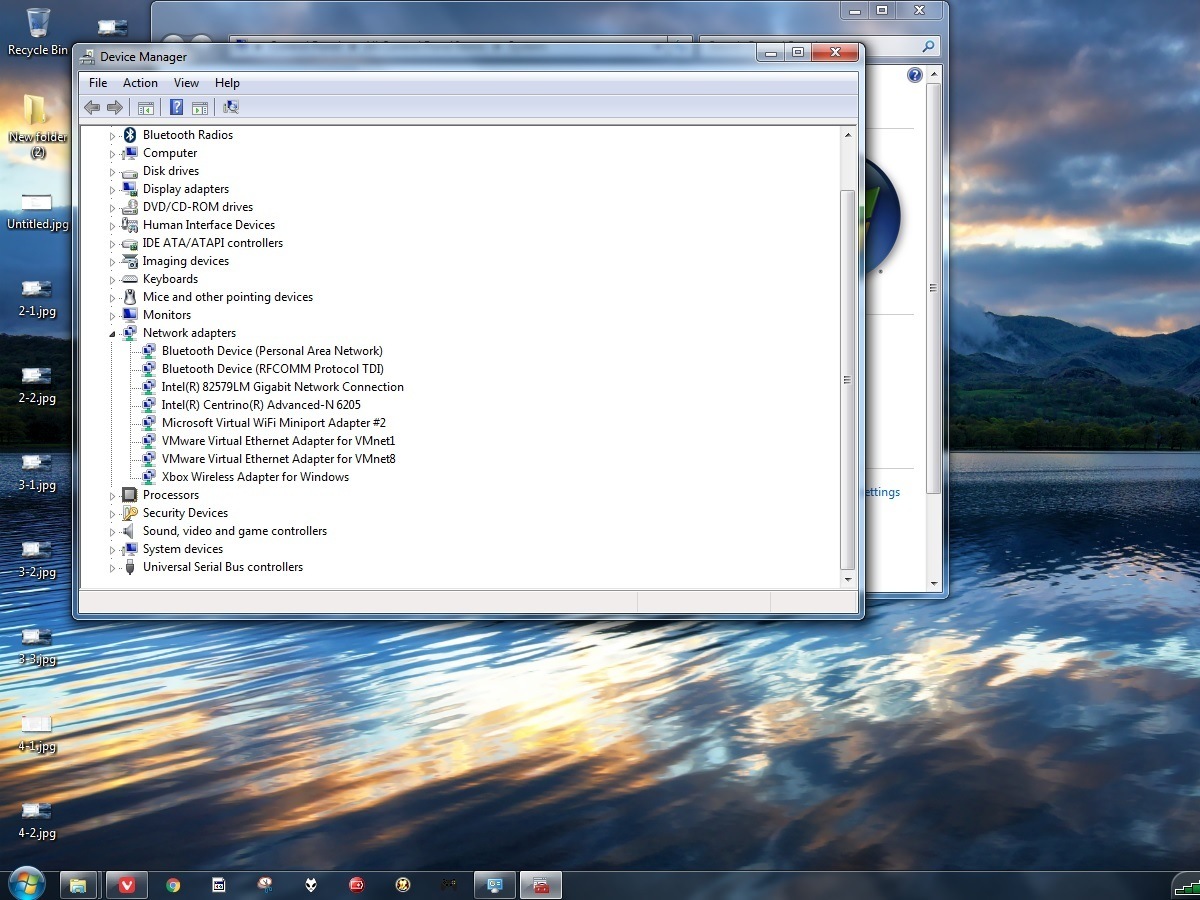Click Show/Hide Console Tree toolbar icon

(x=146, y=108)
